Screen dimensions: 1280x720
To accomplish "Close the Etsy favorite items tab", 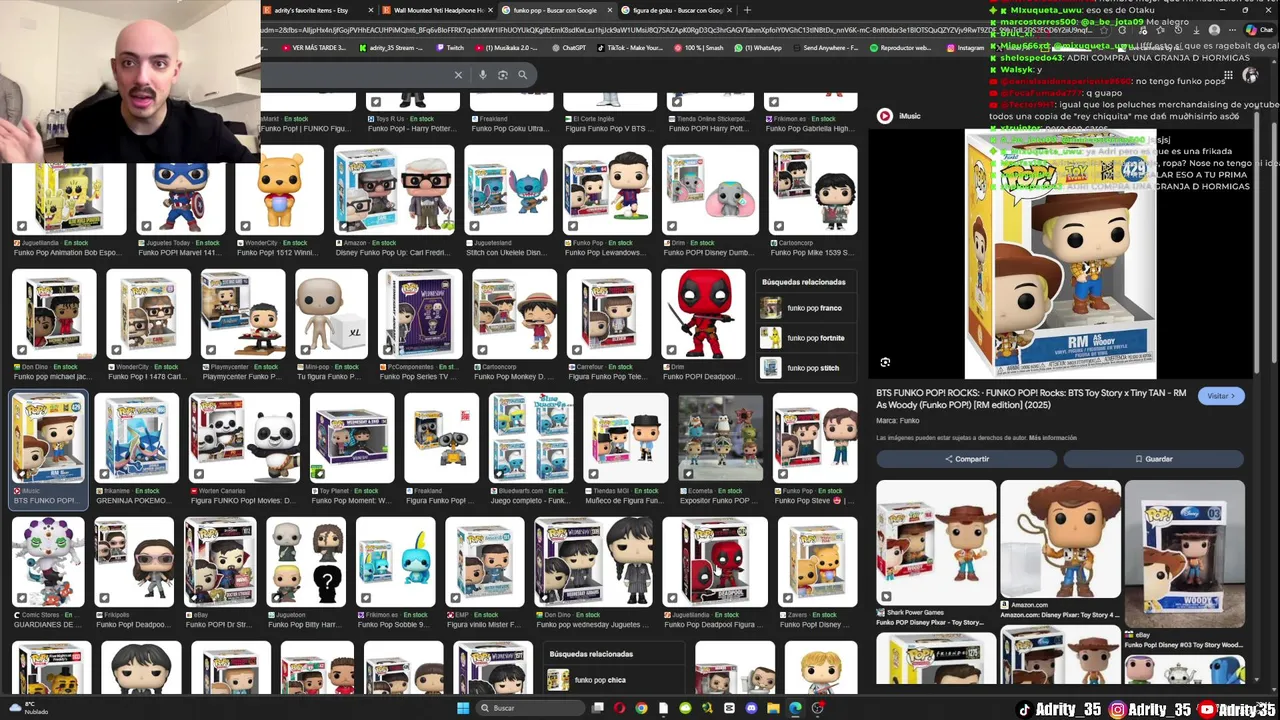I will click(x=371, y=10).
